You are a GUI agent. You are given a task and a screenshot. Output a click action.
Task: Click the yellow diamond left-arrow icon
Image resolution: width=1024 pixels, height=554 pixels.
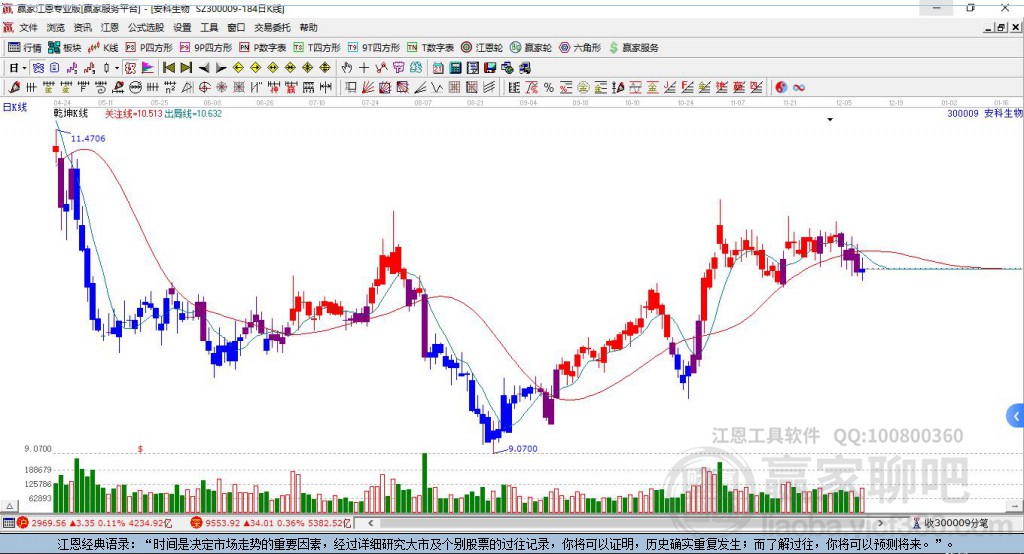[x=238, y=68]
